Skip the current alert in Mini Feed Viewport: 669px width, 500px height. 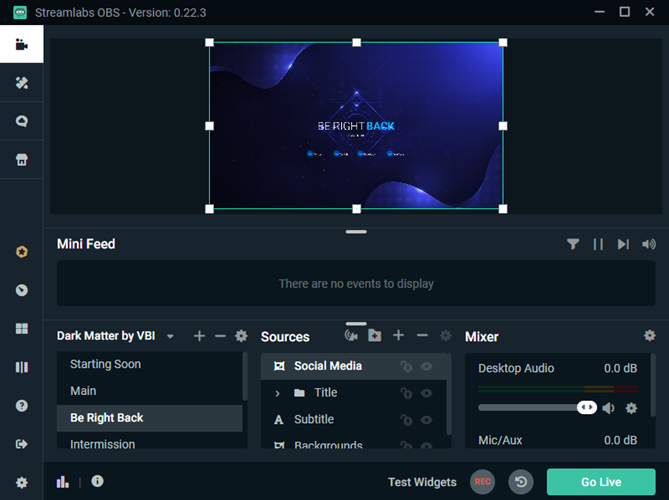pos(623,244)
